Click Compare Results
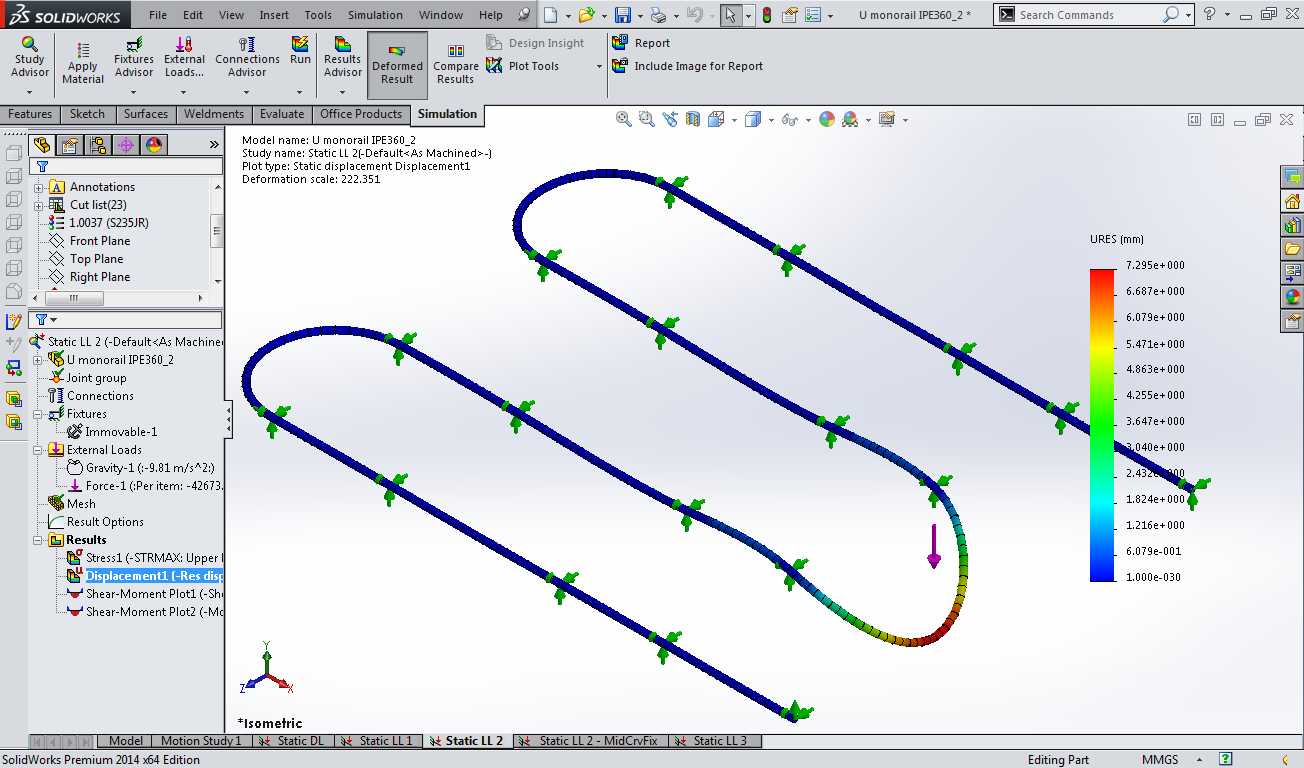The width and height of the screenshot is (1304, 768). click(455, 65)
